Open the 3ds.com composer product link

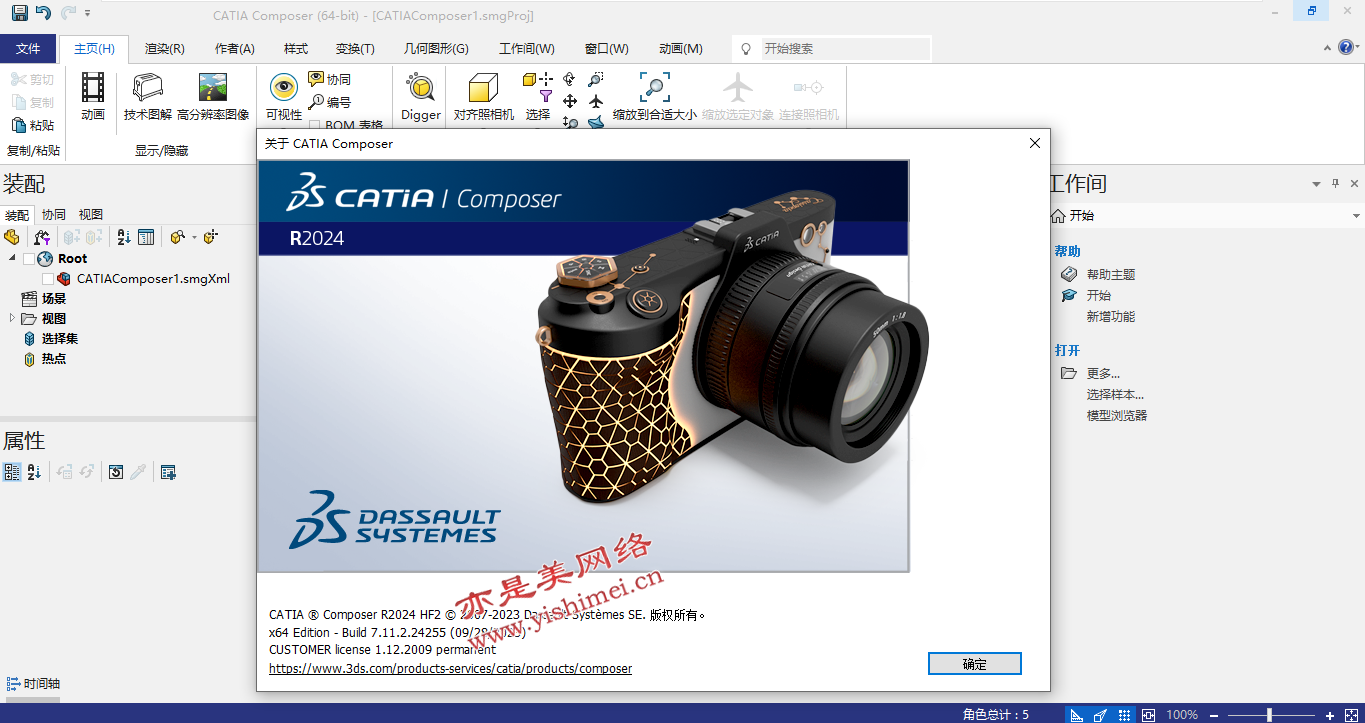pyautogui.click(x=451, y=668)
